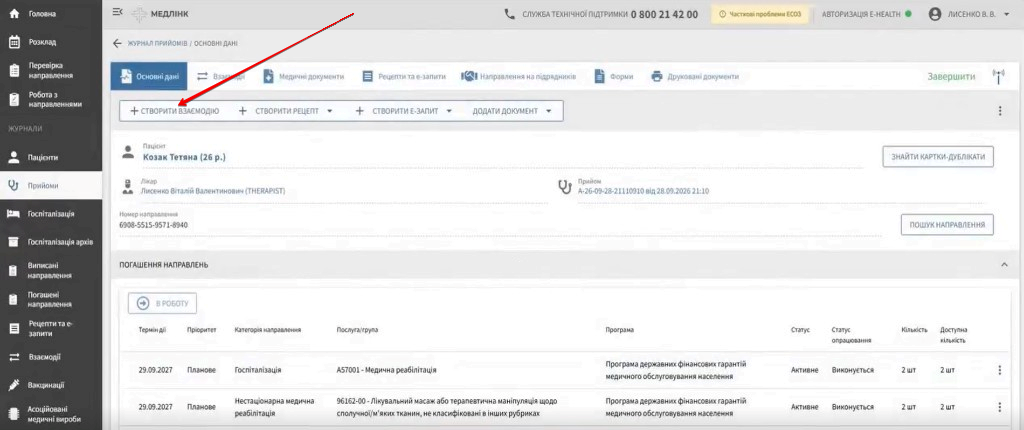1024x430 pixels.
Task: Click the user avatar icon
Action: click(x=936, y=14)
